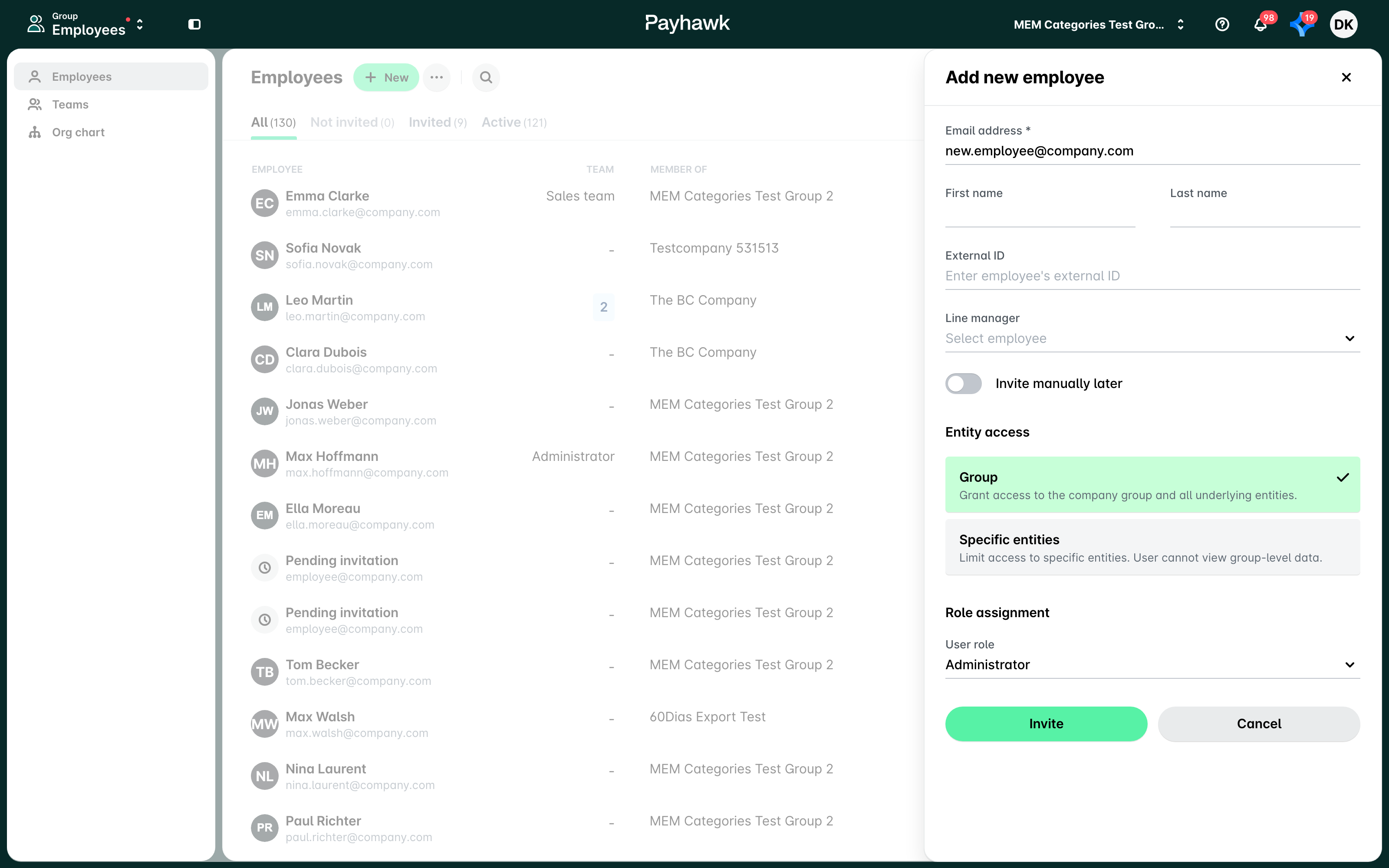The height and width of the screenshot is (868, 1389).
Task: Select Group entity access option
Action: click(1152, 484)
